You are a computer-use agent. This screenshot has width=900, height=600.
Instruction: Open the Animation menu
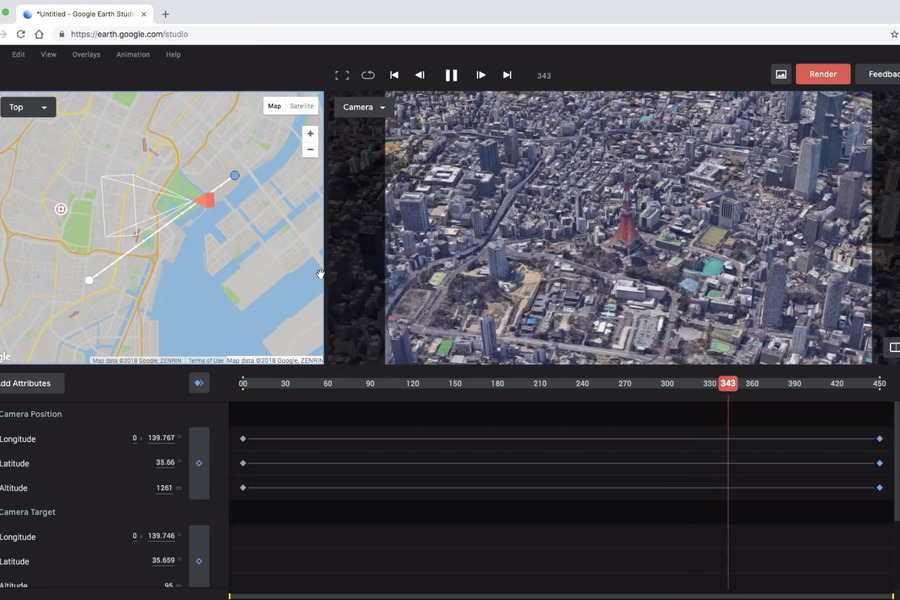[x=133, y=55]
